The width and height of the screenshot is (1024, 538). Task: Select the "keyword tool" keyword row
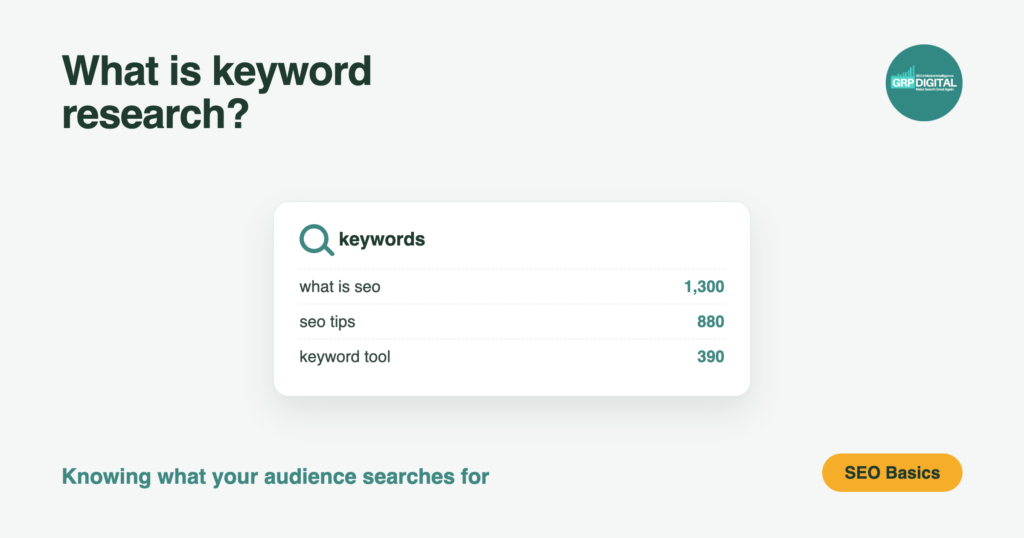511,357
